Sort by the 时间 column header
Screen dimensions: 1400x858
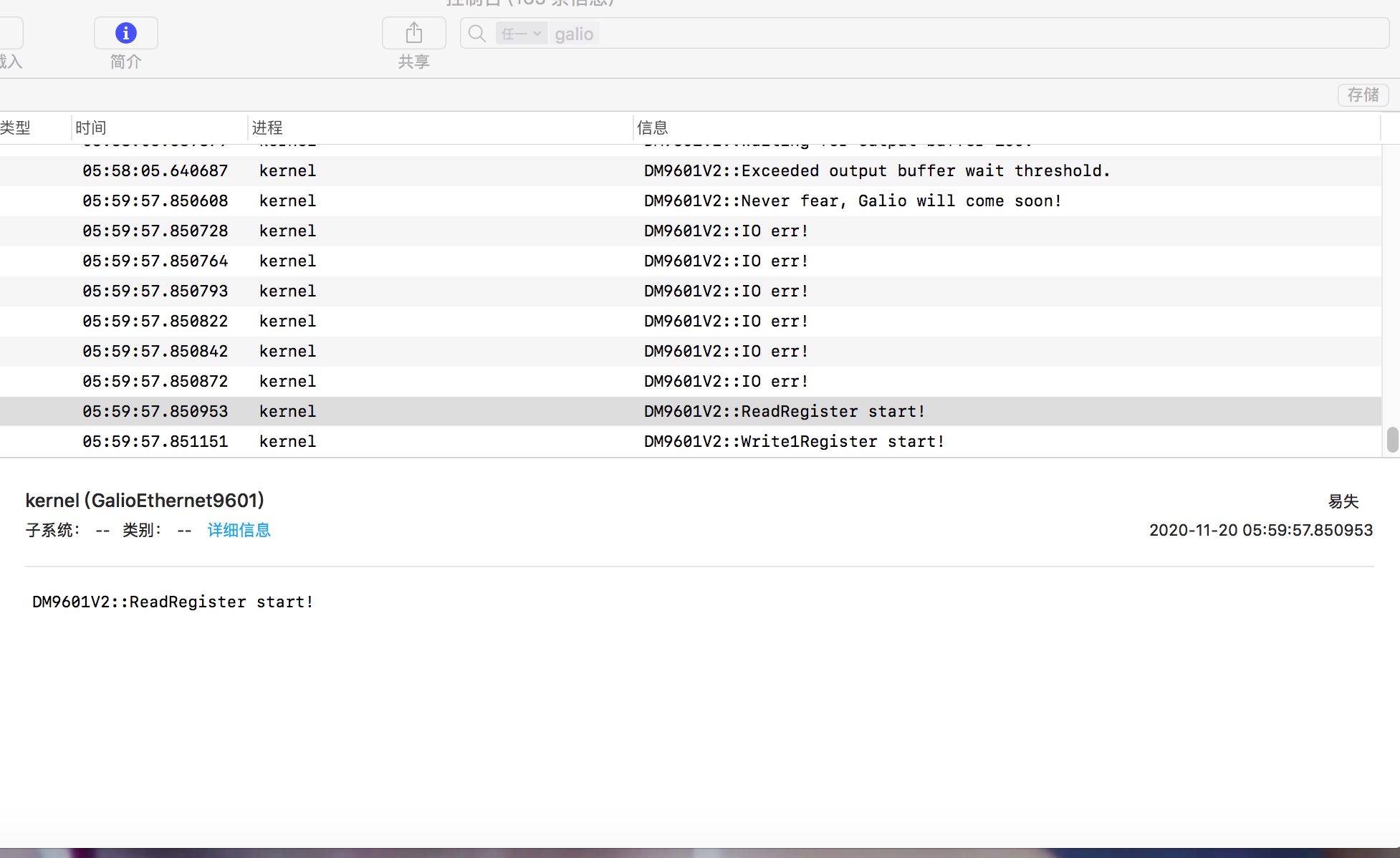click(x=90, y=127)
